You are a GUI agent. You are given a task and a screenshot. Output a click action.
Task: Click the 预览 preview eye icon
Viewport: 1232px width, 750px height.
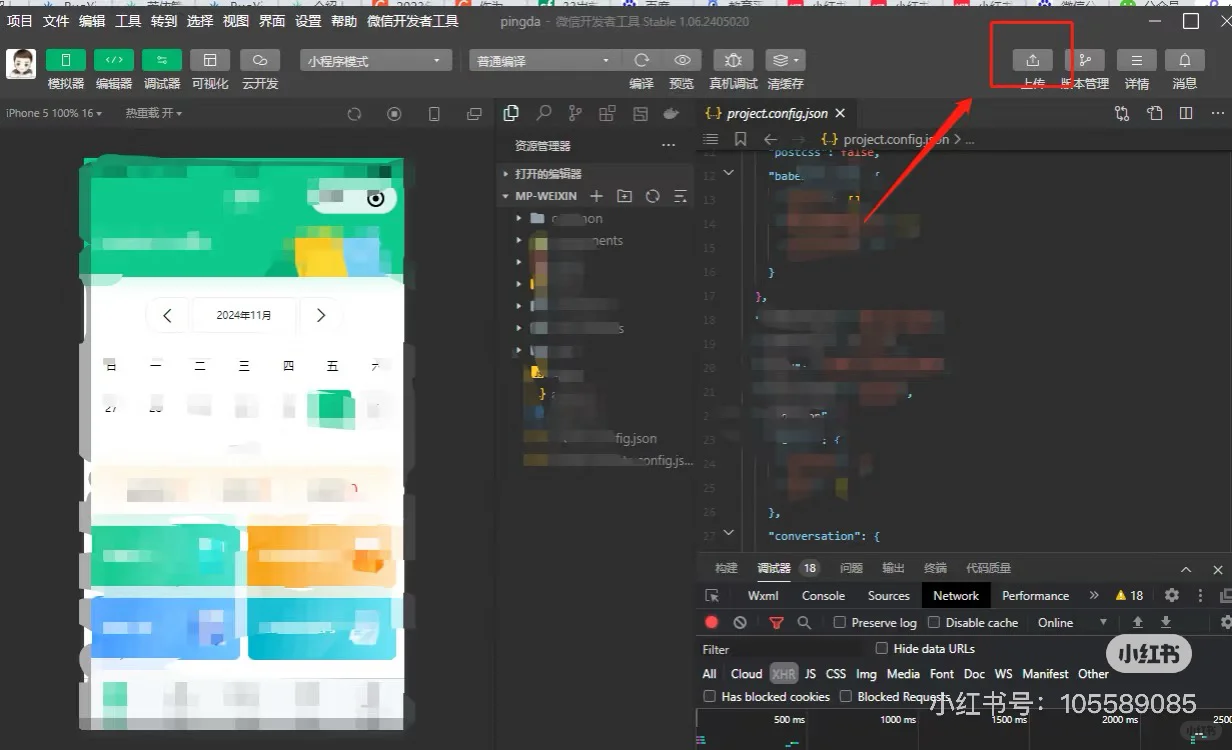pos(682,60)
